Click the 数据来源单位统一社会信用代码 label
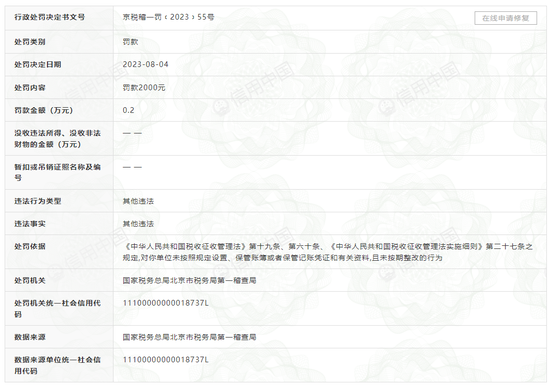550x386 pixels. coord(57,365)
